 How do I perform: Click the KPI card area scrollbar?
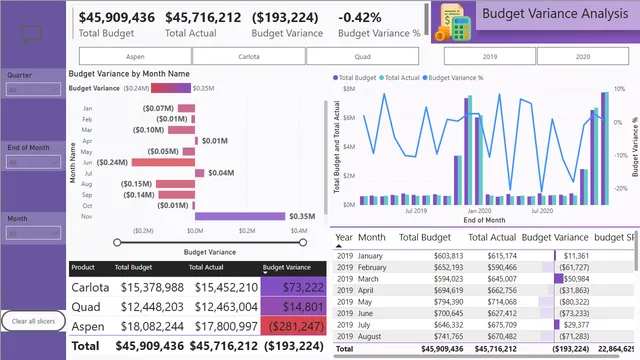coord(426,19)
